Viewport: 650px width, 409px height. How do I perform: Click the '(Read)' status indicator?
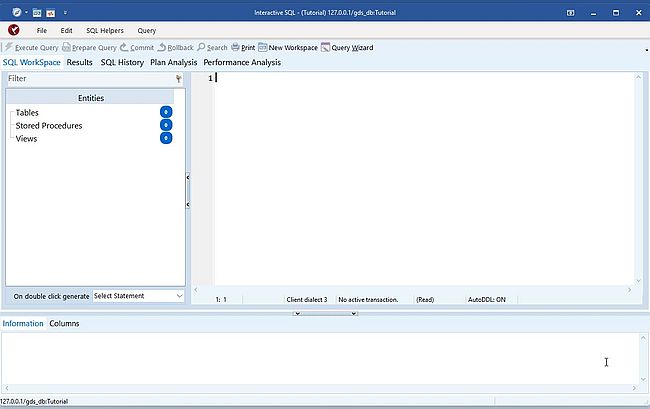tap(425, 300)
